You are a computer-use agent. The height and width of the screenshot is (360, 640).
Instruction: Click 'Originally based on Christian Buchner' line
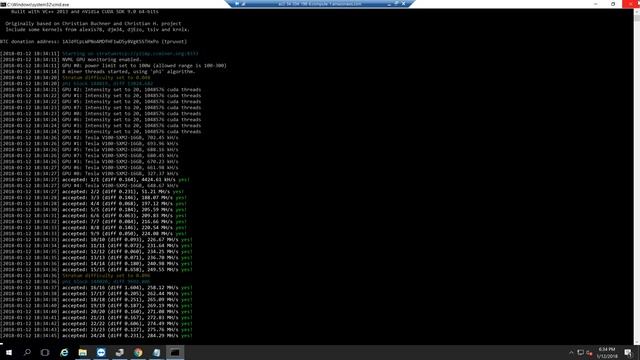click(x=93, y=23)
